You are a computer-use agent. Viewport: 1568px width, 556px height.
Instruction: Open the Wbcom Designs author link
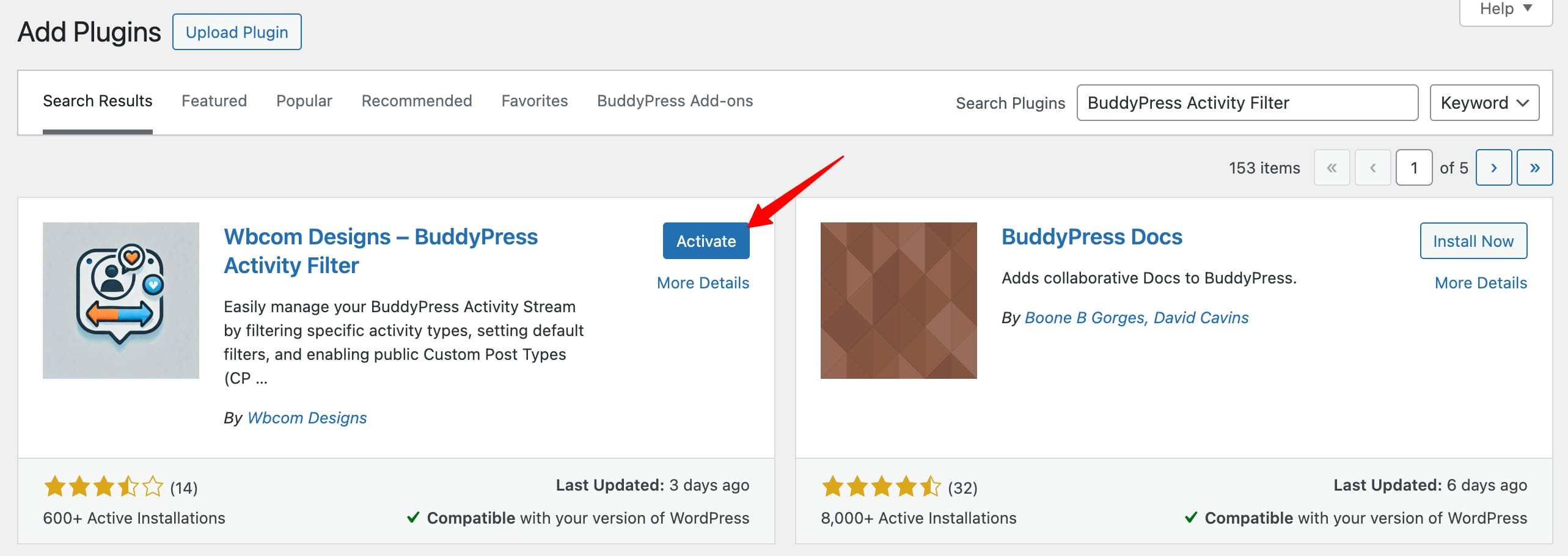click(x=307, y=418)
